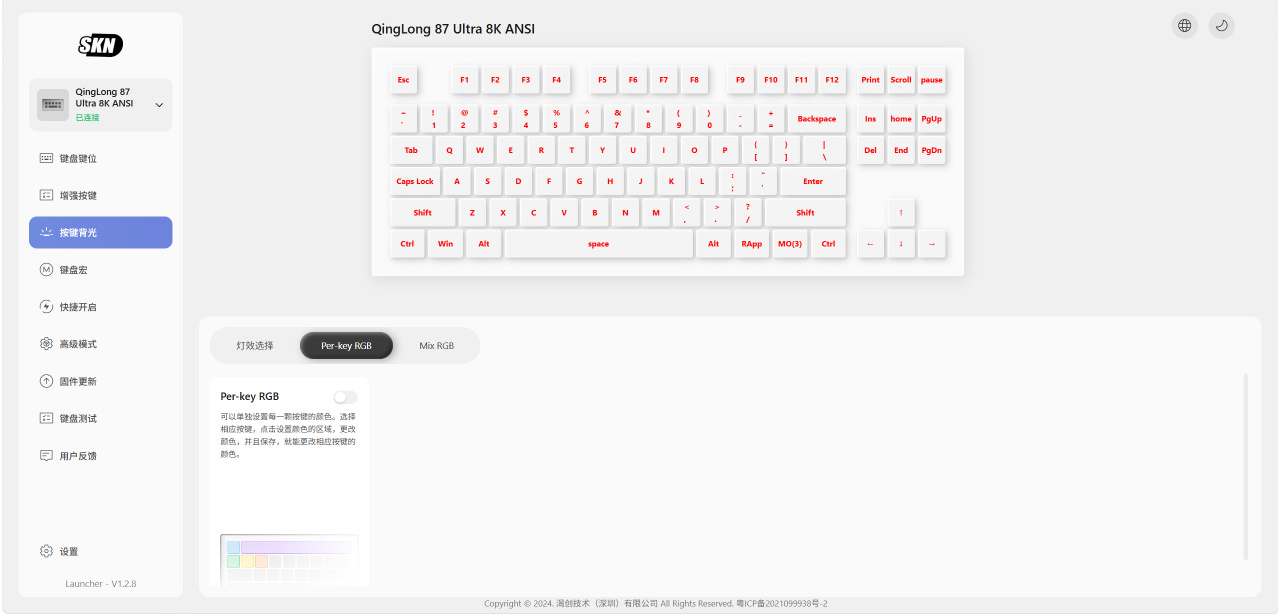Image resolution: width=1280 pixels, height=615 pixels.
Task: Open the language globe icon
Action: point(1185,26)
